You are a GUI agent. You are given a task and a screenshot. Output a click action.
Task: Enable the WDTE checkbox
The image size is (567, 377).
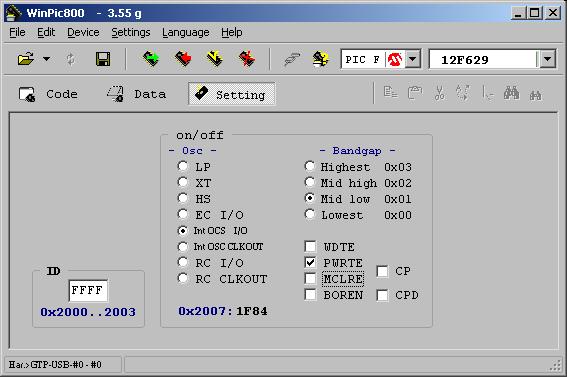pyautogui.click(x=310, y=247)
